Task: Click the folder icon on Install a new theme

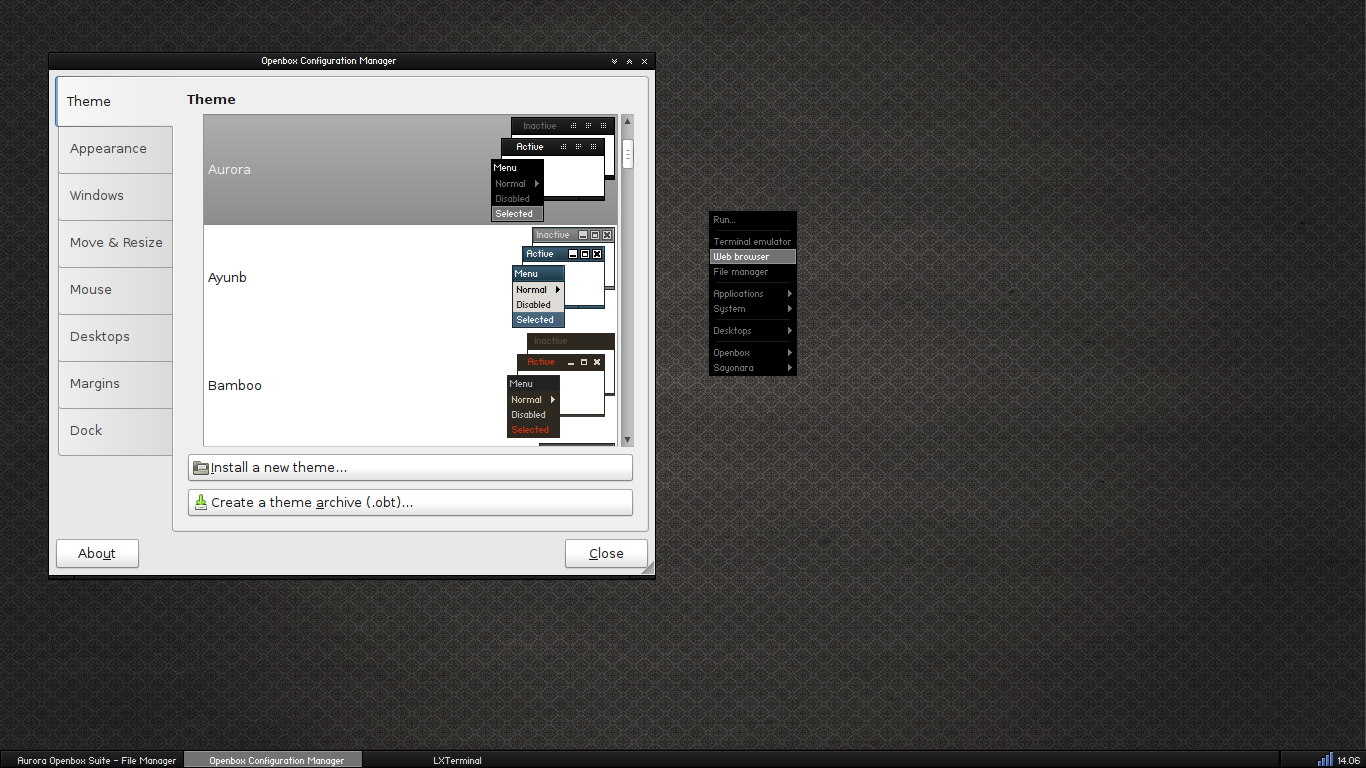Action: coord(200,467)
